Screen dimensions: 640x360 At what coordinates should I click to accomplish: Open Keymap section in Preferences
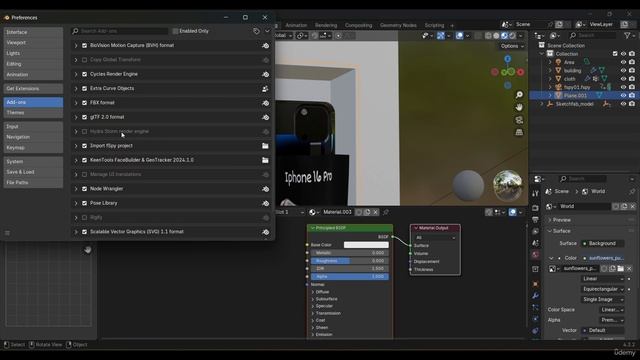click(33, 148)
